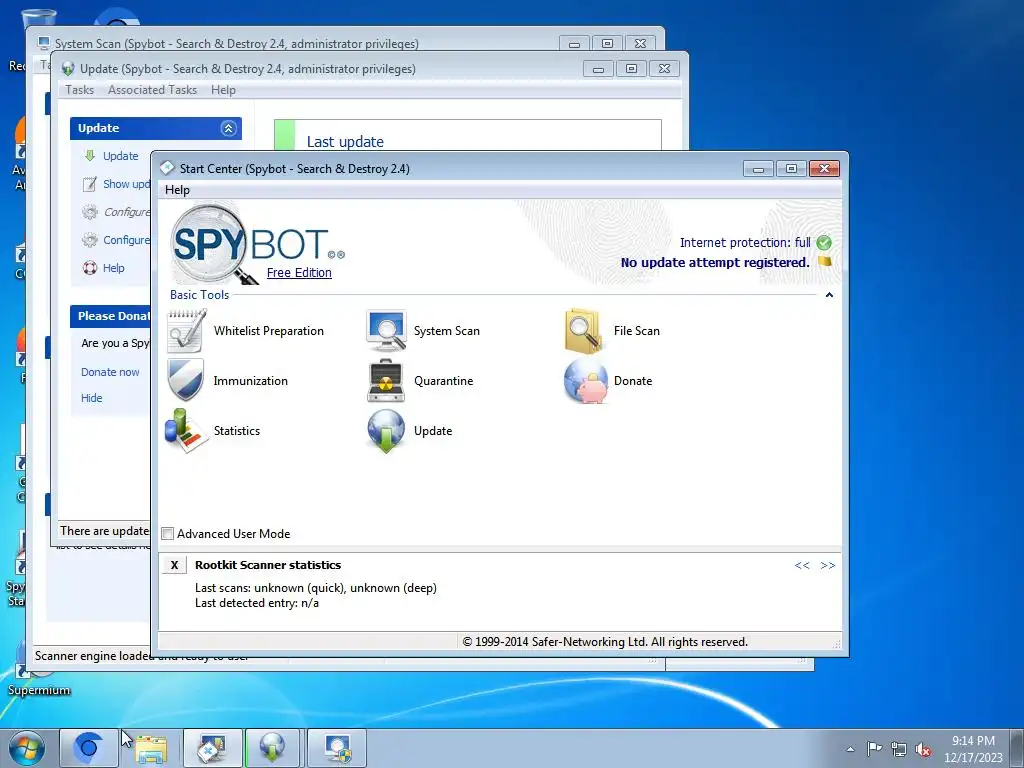Click the Quarantine label

(x=443, y=381)
